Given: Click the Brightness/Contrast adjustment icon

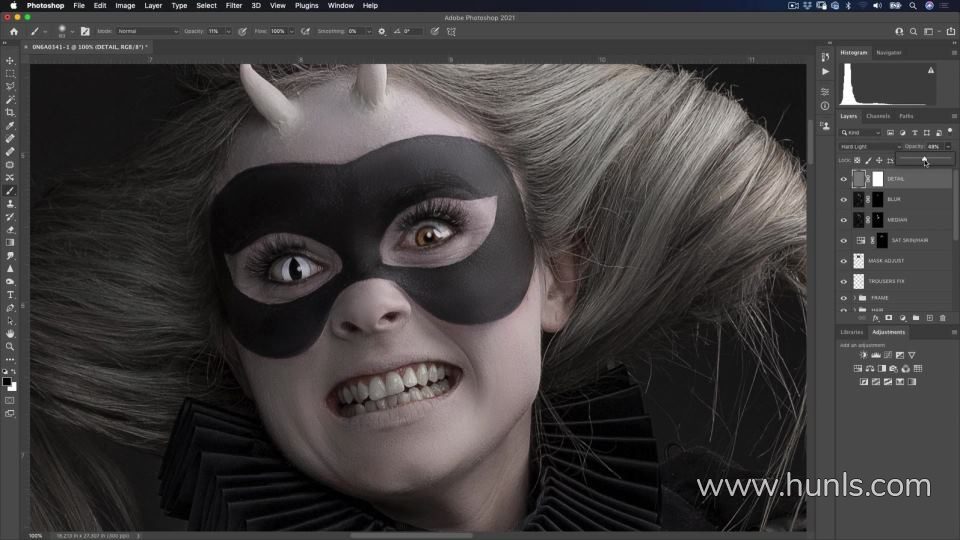Looking at the screenshot, I should (x=864, y=355).
